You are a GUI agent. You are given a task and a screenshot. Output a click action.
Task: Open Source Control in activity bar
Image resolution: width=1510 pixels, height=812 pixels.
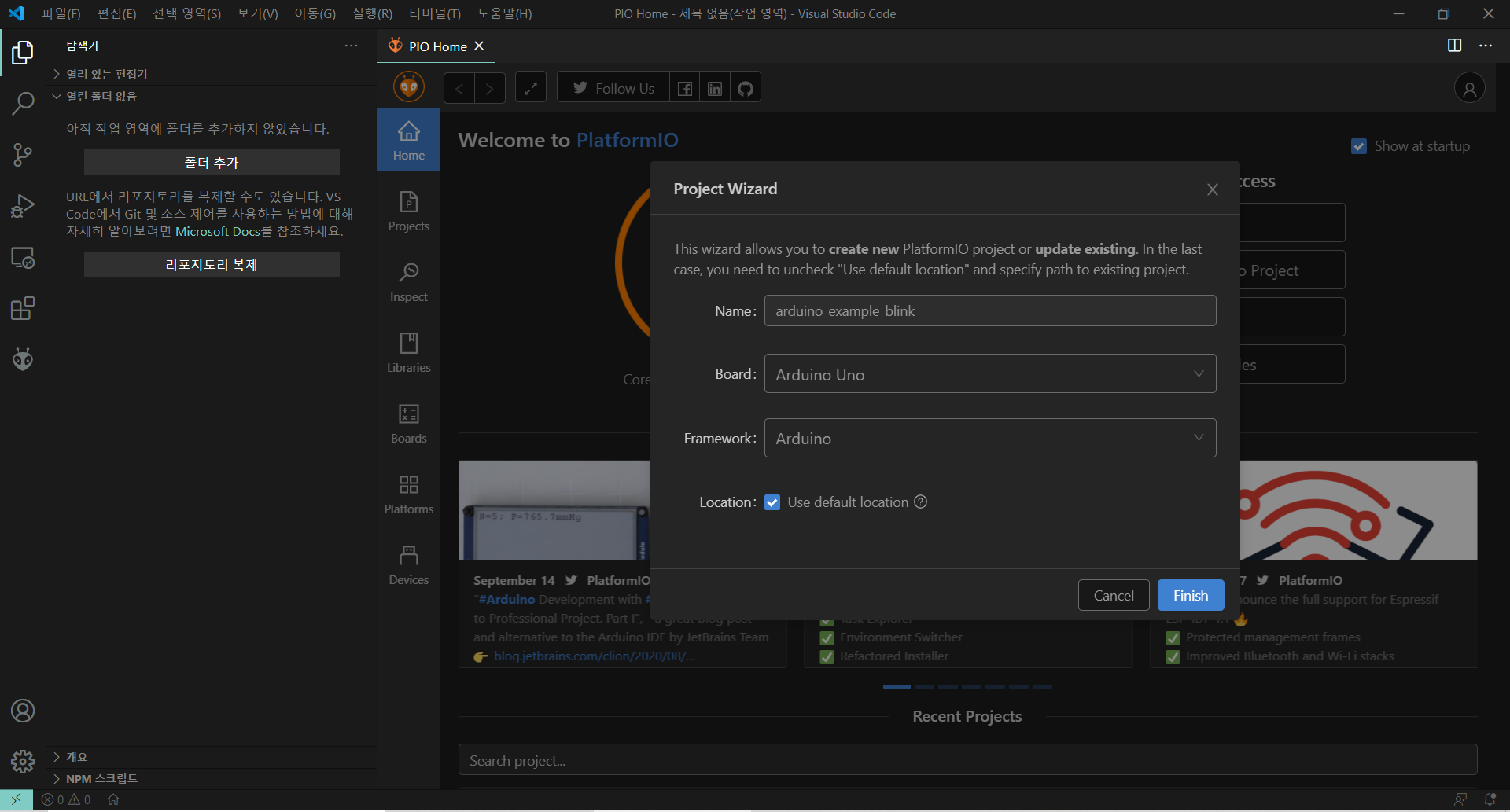[x=23, y=155]
